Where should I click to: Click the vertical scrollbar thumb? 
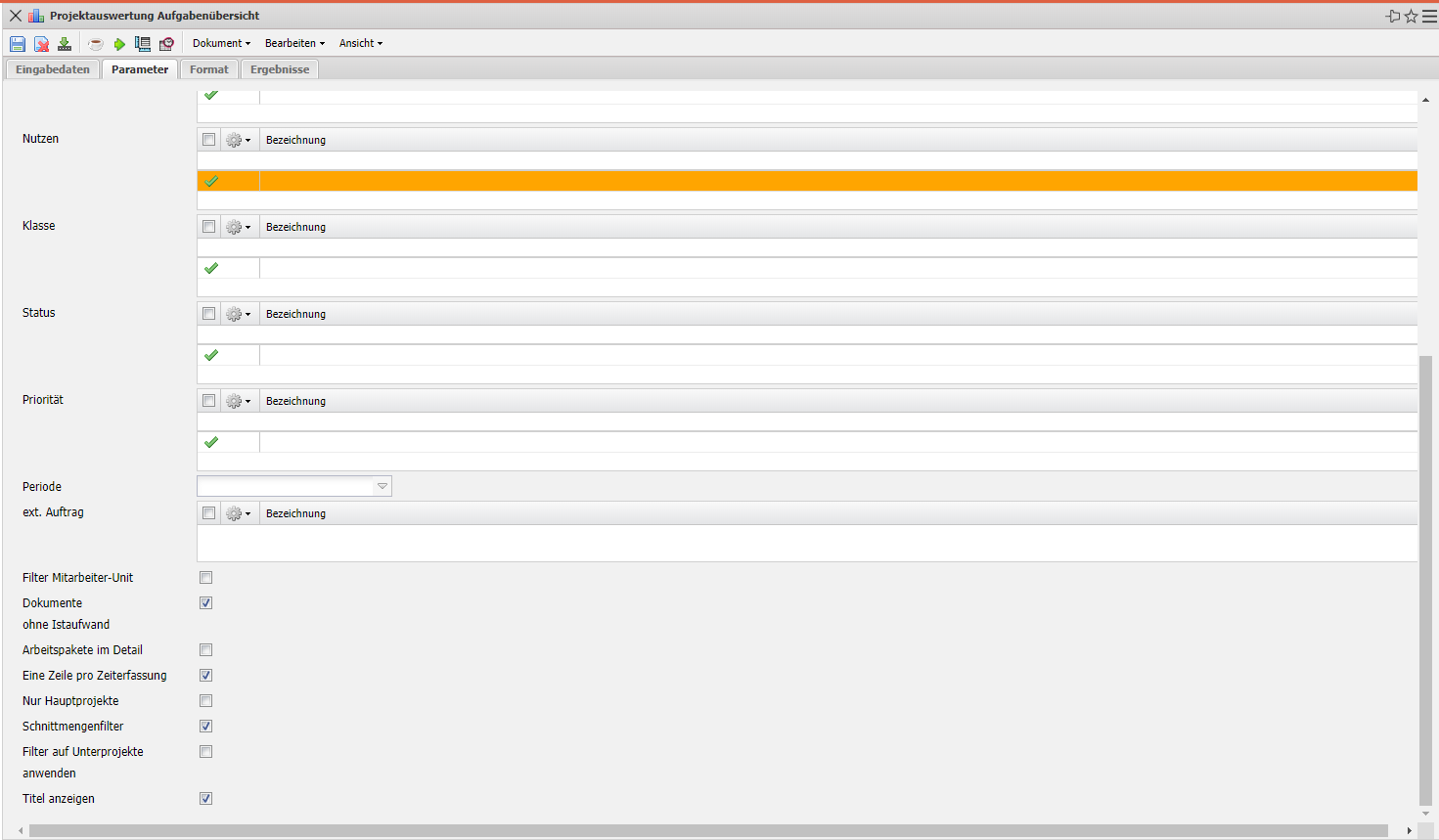[1425, 580]
